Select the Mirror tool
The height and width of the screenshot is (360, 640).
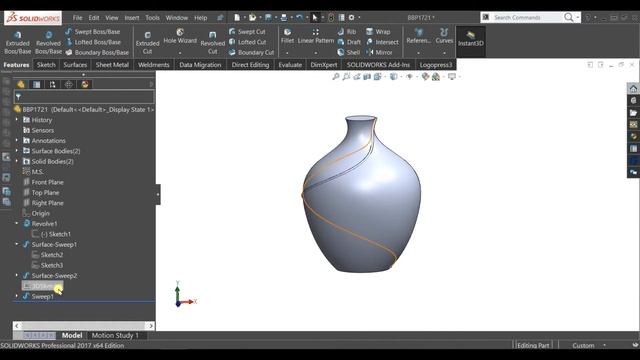pos(379,52)
